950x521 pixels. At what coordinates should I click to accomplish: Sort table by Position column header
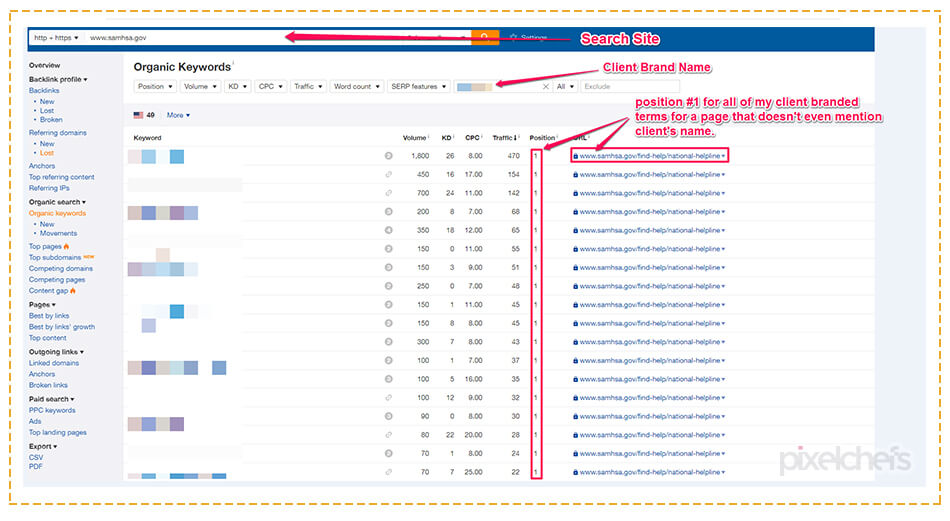point(542,138)
